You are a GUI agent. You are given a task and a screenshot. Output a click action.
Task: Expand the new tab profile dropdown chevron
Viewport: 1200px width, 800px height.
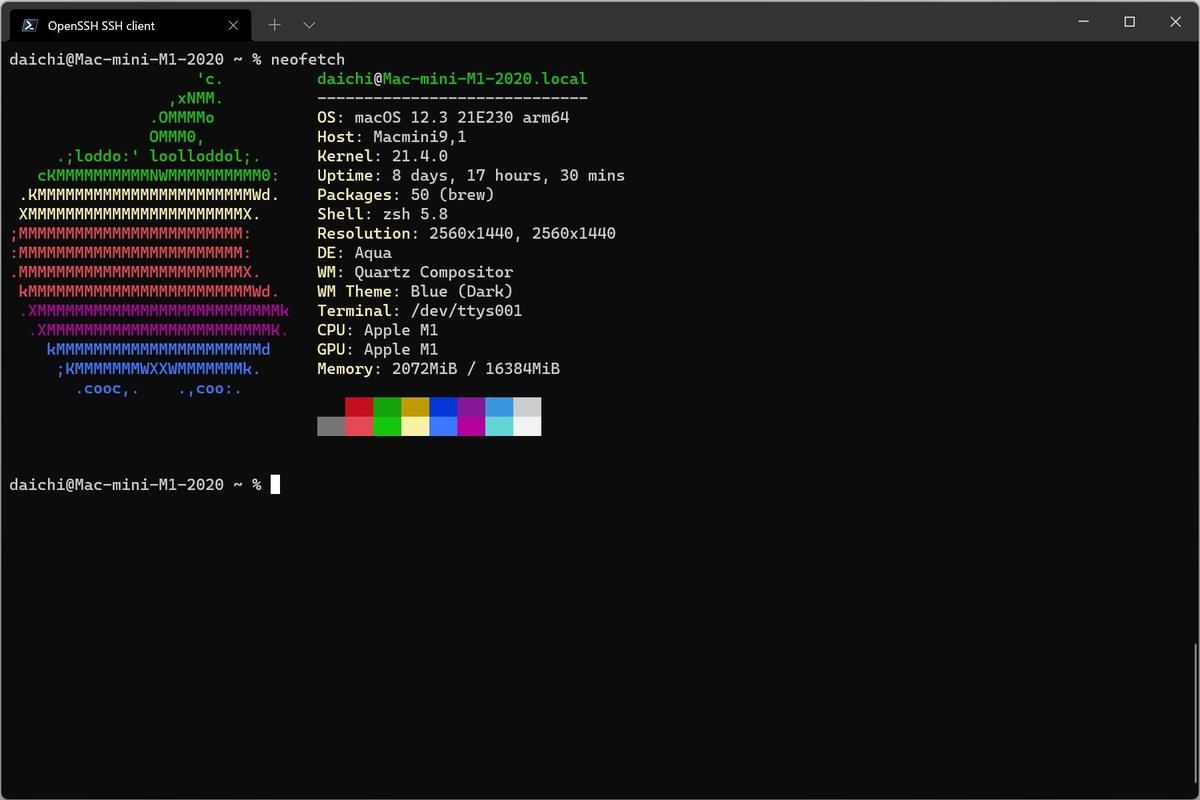click(309, 25)
